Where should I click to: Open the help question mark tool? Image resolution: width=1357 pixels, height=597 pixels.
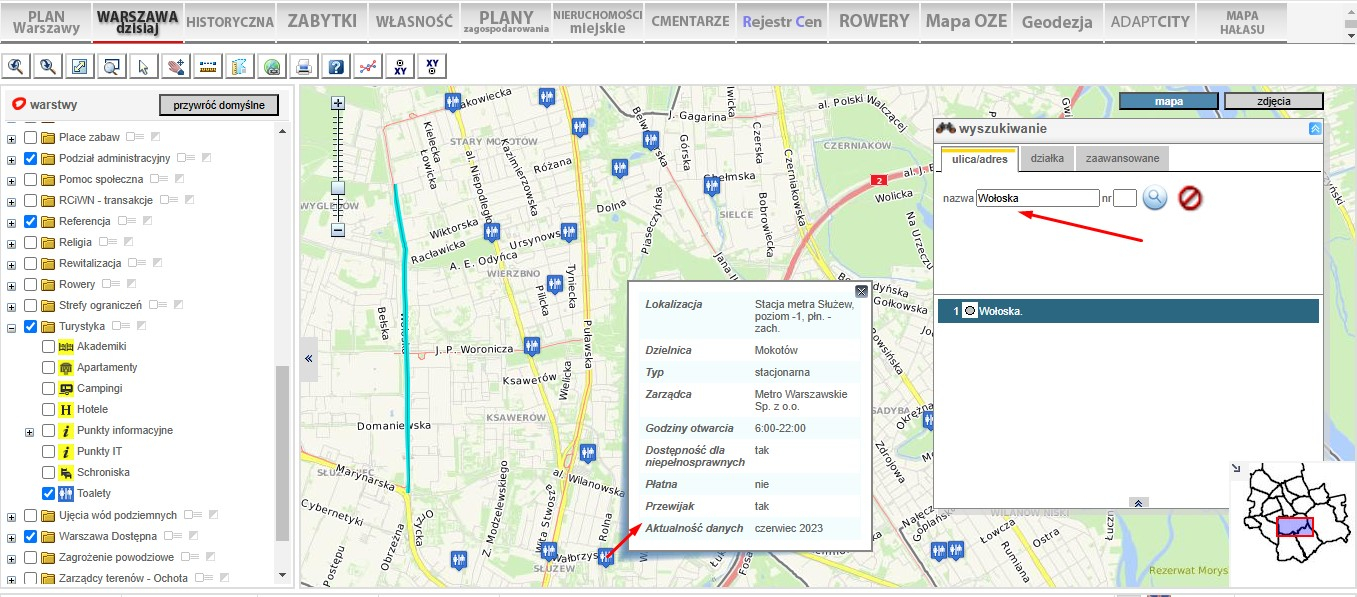336,67
